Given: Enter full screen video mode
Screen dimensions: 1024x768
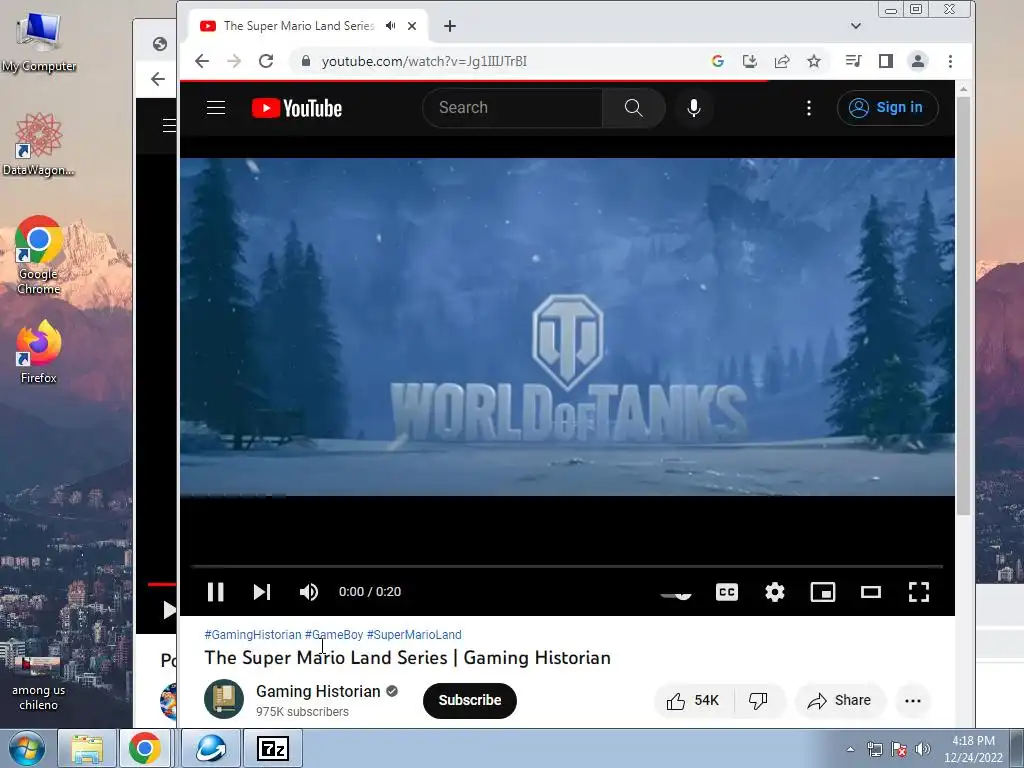Looking at the screenshot, I should coord(919,592).
